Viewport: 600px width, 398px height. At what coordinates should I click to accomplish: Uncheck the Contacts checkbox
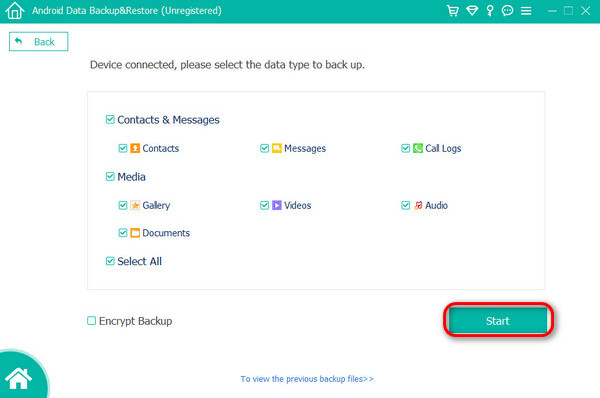coord(123,148)
